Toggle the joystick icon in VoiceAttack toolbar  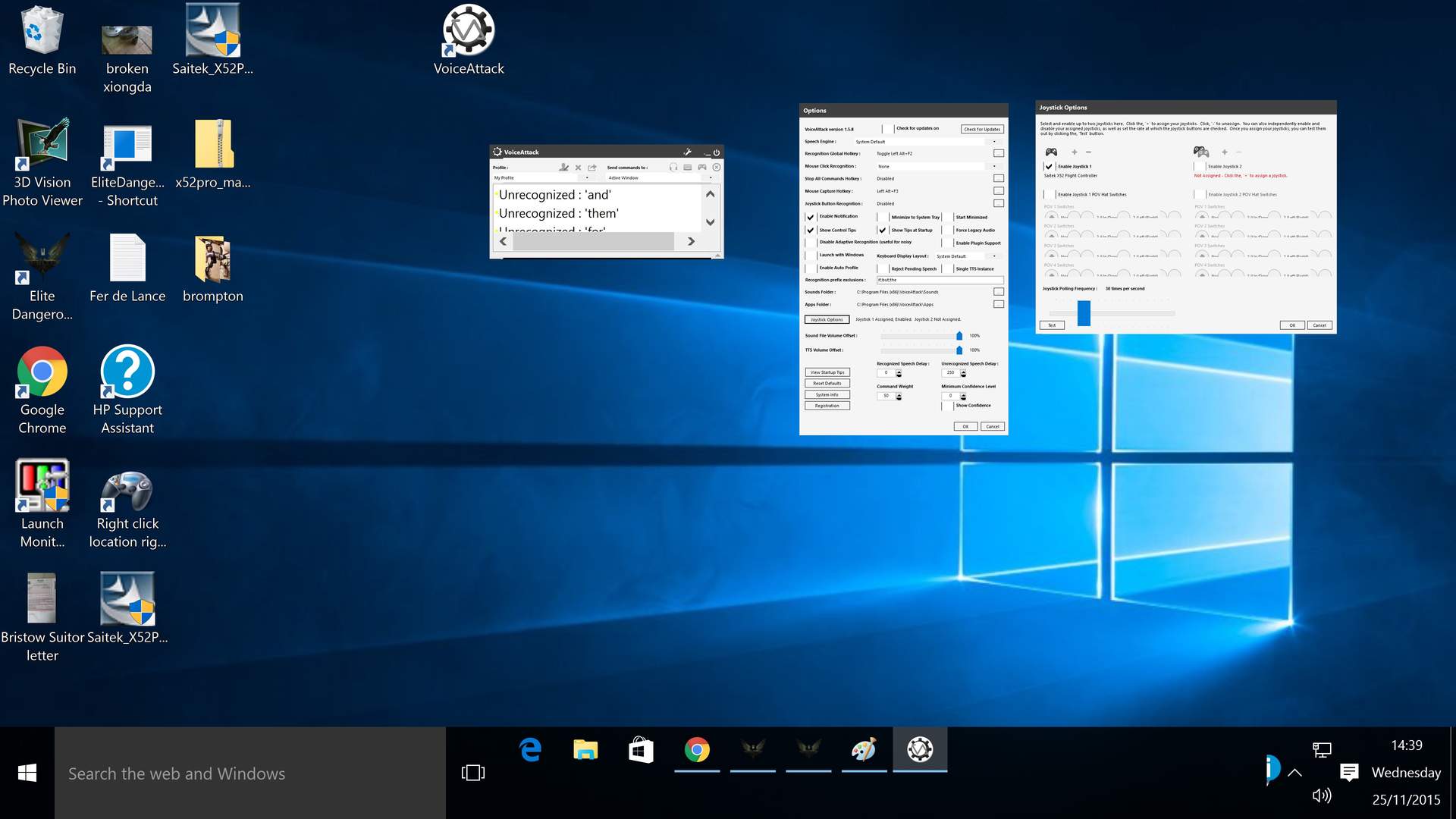click(702, 167)
